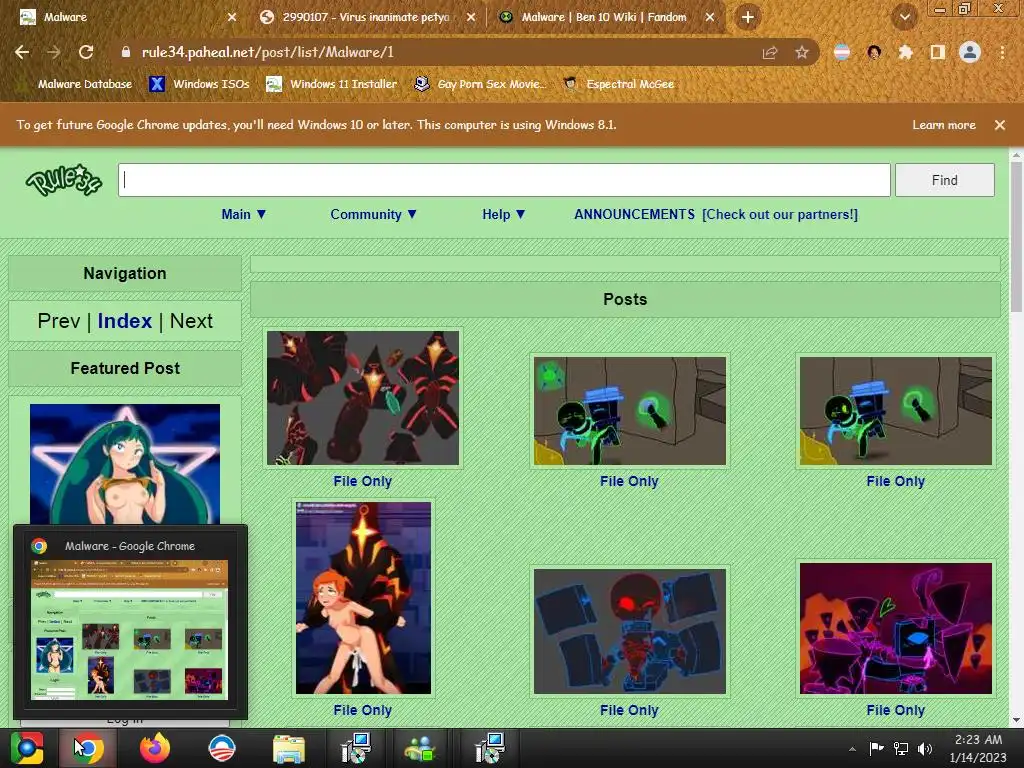
Task: Open the Windows 11 Installer bookmark
Action: 332,84
